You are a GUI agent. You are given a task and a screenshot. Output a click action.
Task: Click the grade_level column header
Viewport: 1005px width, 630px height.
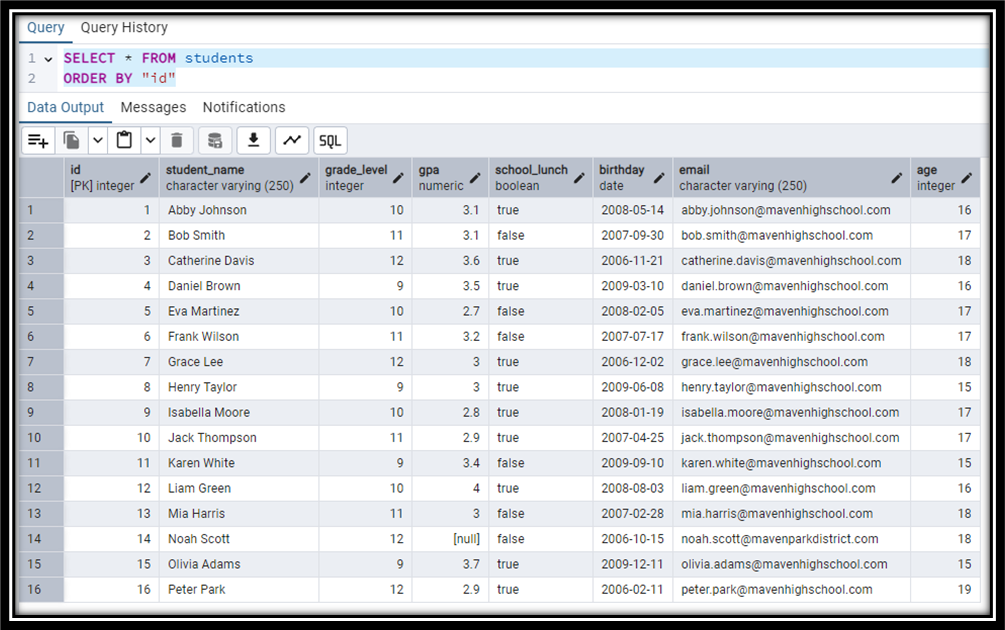[x=365, y=178]
